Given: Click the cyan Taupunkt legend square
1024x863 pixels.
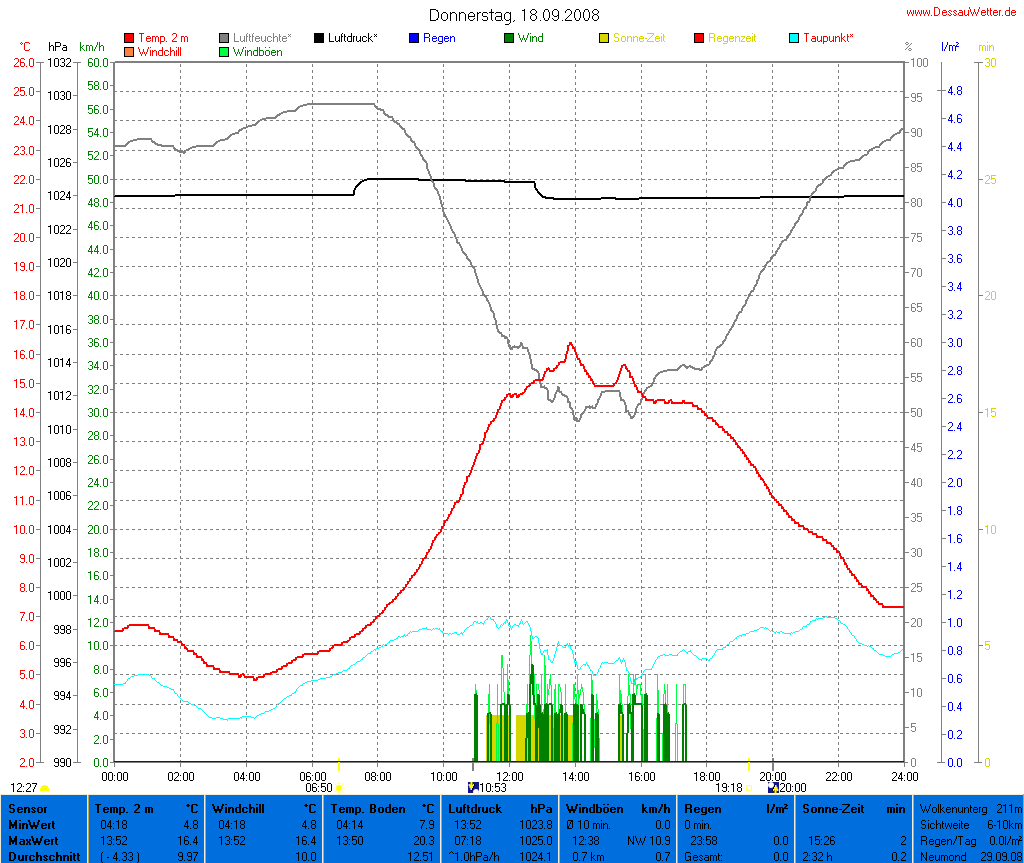Looking at the screenshot, I should (x=794, y=38).
